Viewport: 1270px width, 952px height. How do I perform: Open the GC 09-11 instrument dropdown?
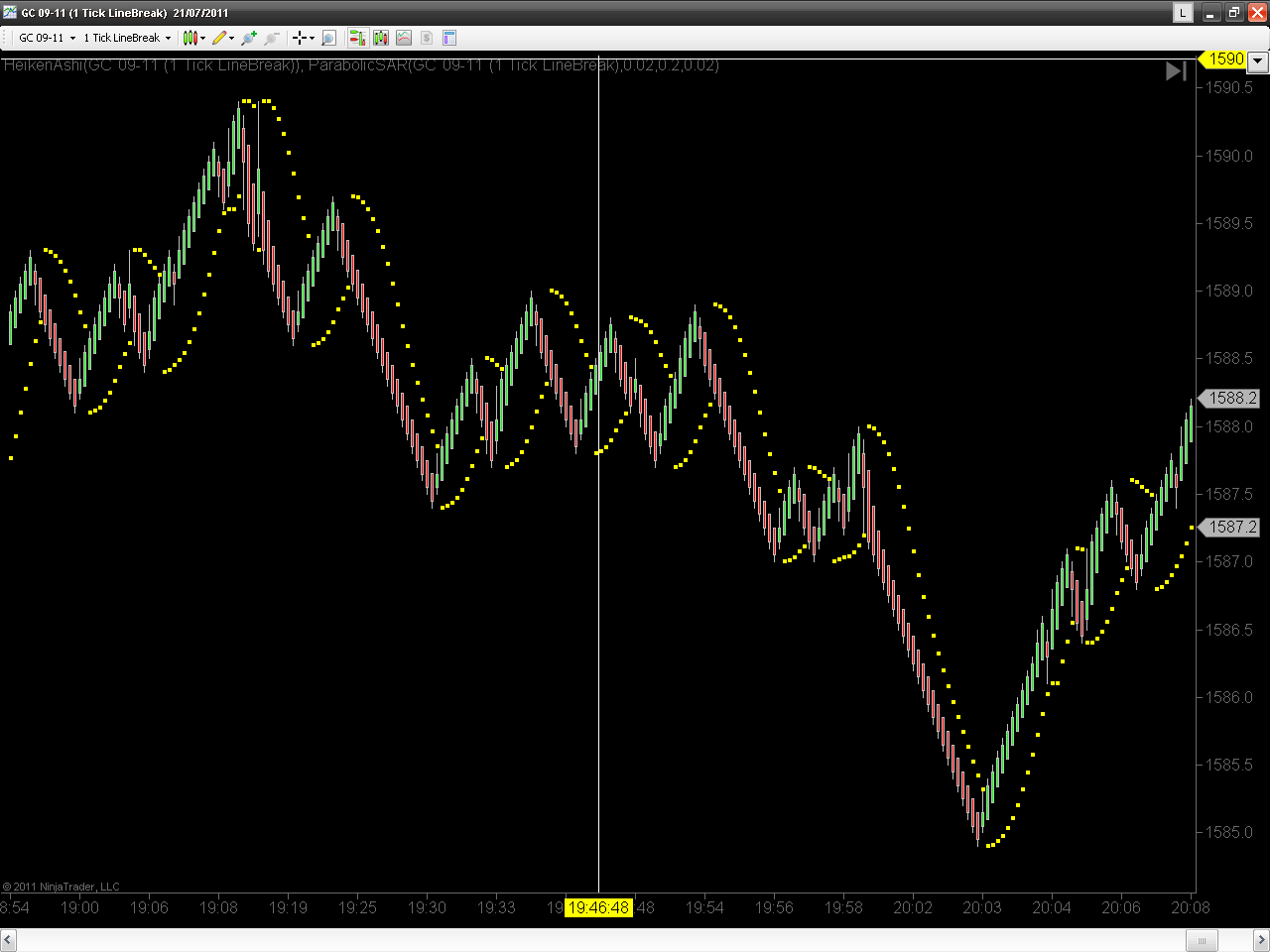47,38
